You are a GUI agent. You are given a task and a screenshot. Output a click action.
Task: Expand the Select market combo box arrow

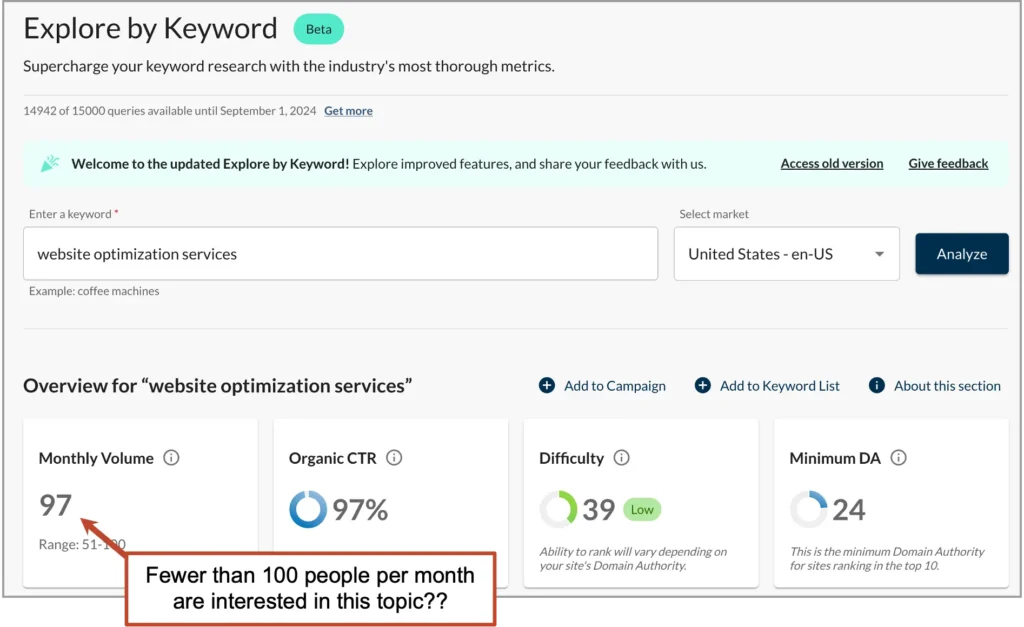(x=881, y=254)
